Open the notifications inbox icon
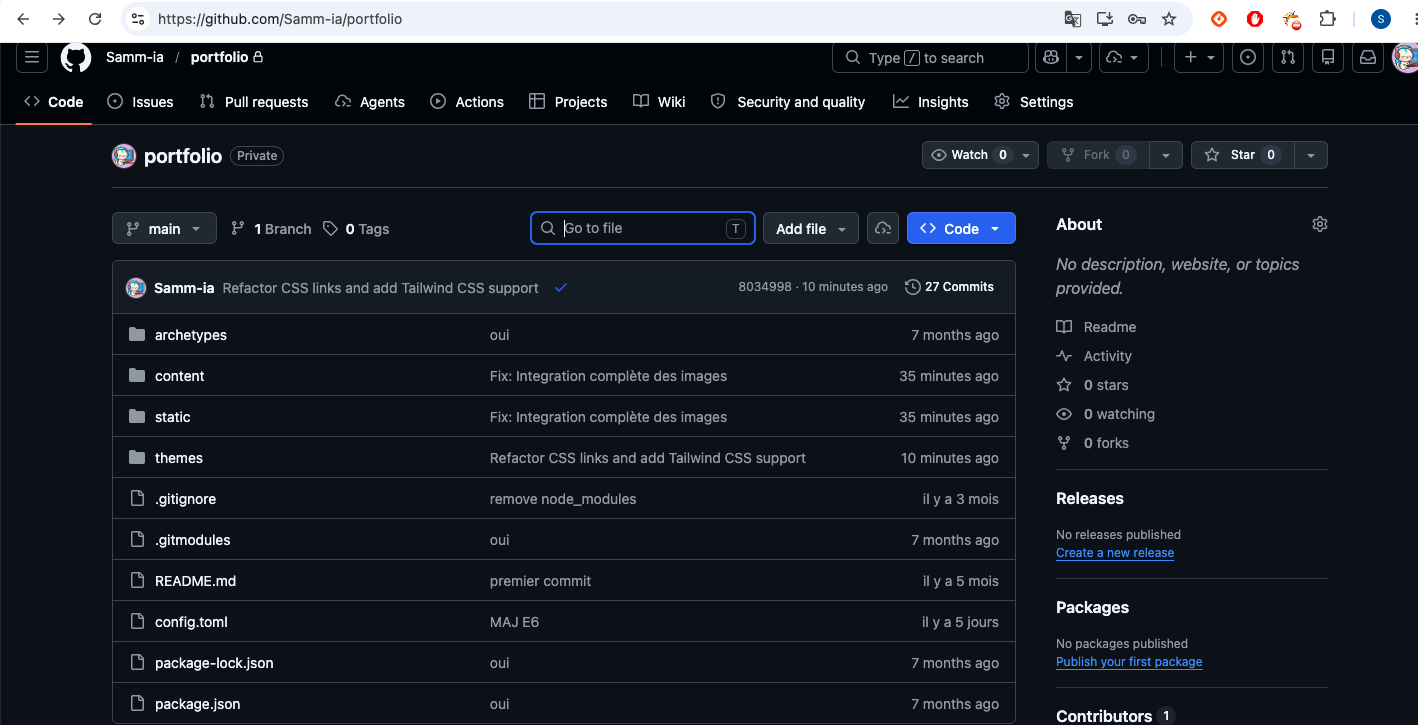This screenshot has height=725, width=1418. pos(1368,58)
